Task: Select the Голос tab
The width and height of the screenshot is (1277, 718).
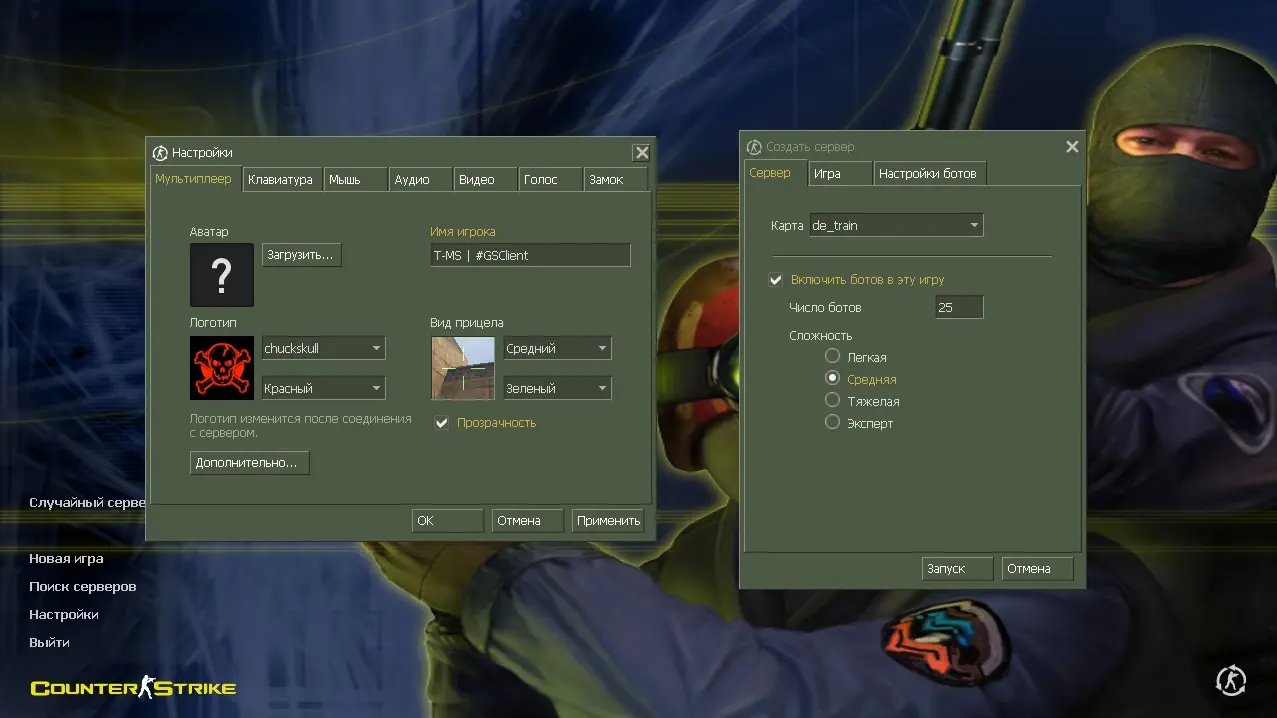Action: pyautogui.click(x=550, y=180)
